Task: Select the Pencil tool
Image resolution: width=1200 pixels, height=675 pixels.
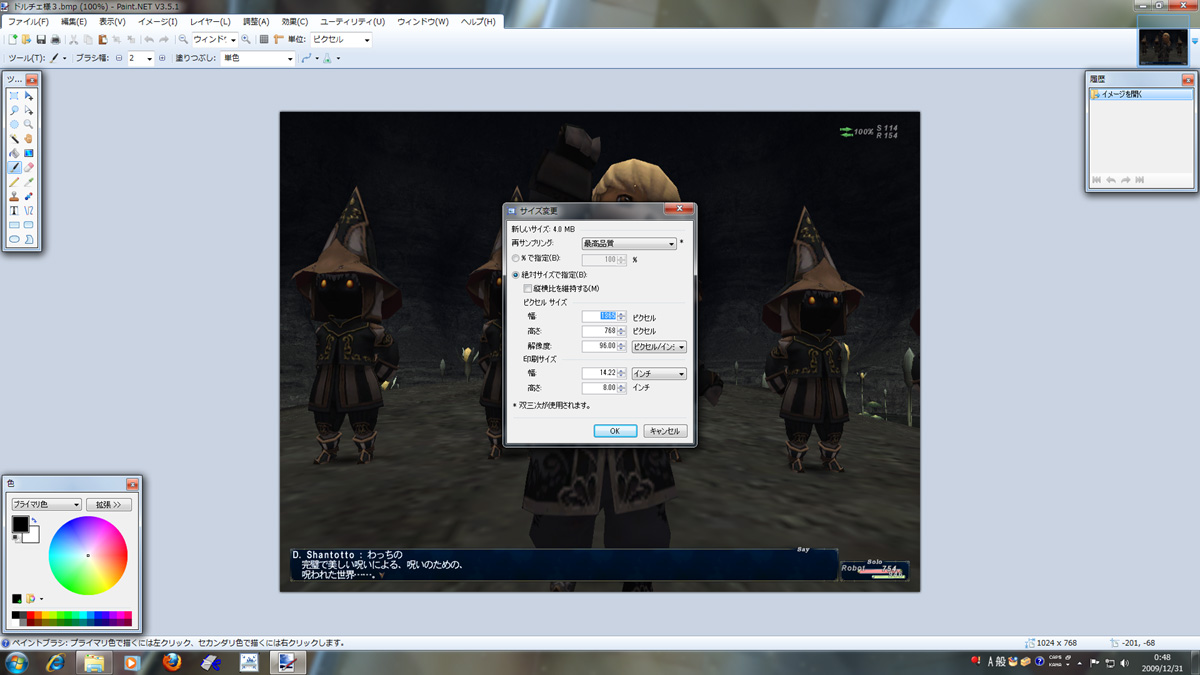Action: click(x=14, y=182)
